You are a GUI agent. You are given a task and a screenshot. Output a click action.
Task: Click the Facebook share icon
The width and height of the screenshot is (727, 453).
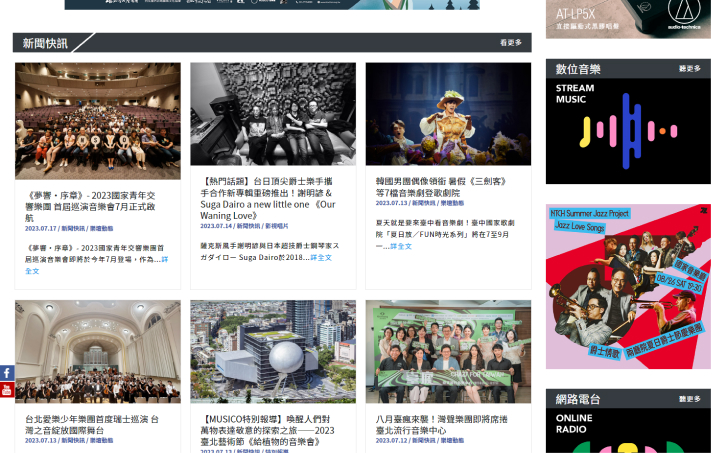[x=6, y=373]
